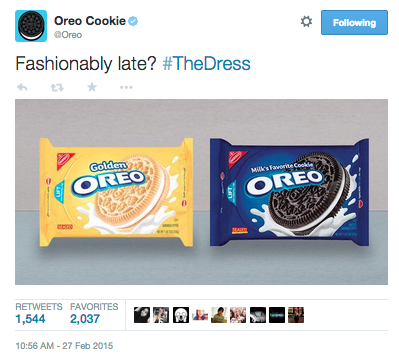Open the tweet timestamp 27 Feb 2015

tap(64, 346)
